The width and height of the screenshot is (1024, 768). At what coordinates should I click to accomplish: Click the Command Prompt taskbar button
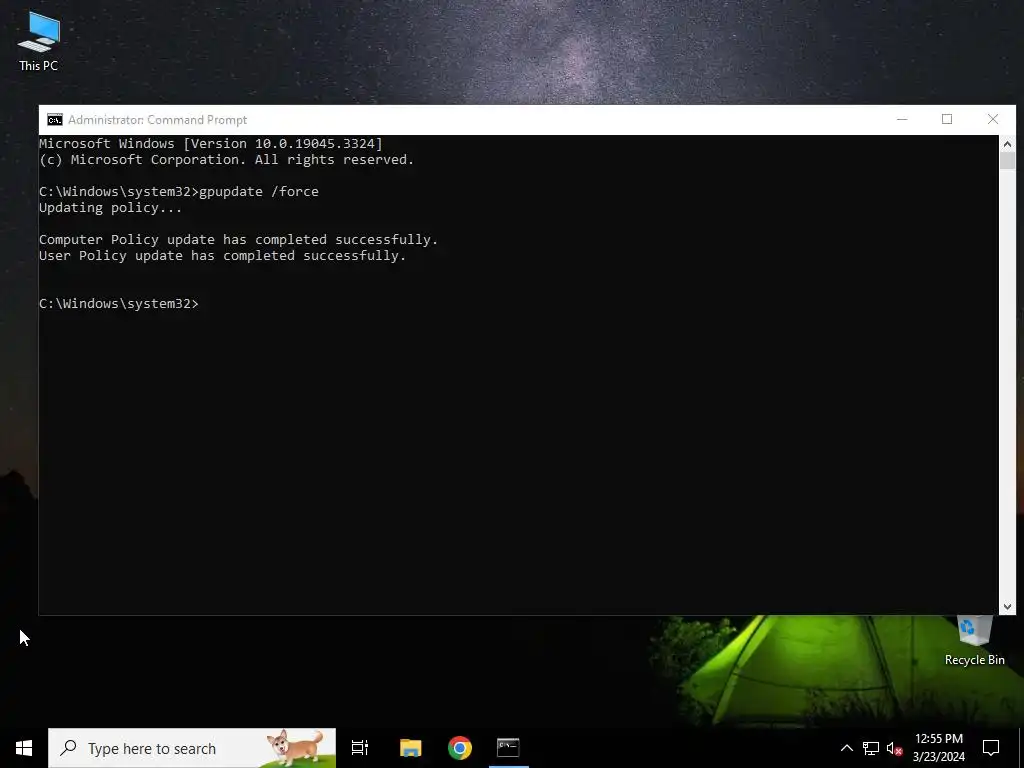pos(508,748)
